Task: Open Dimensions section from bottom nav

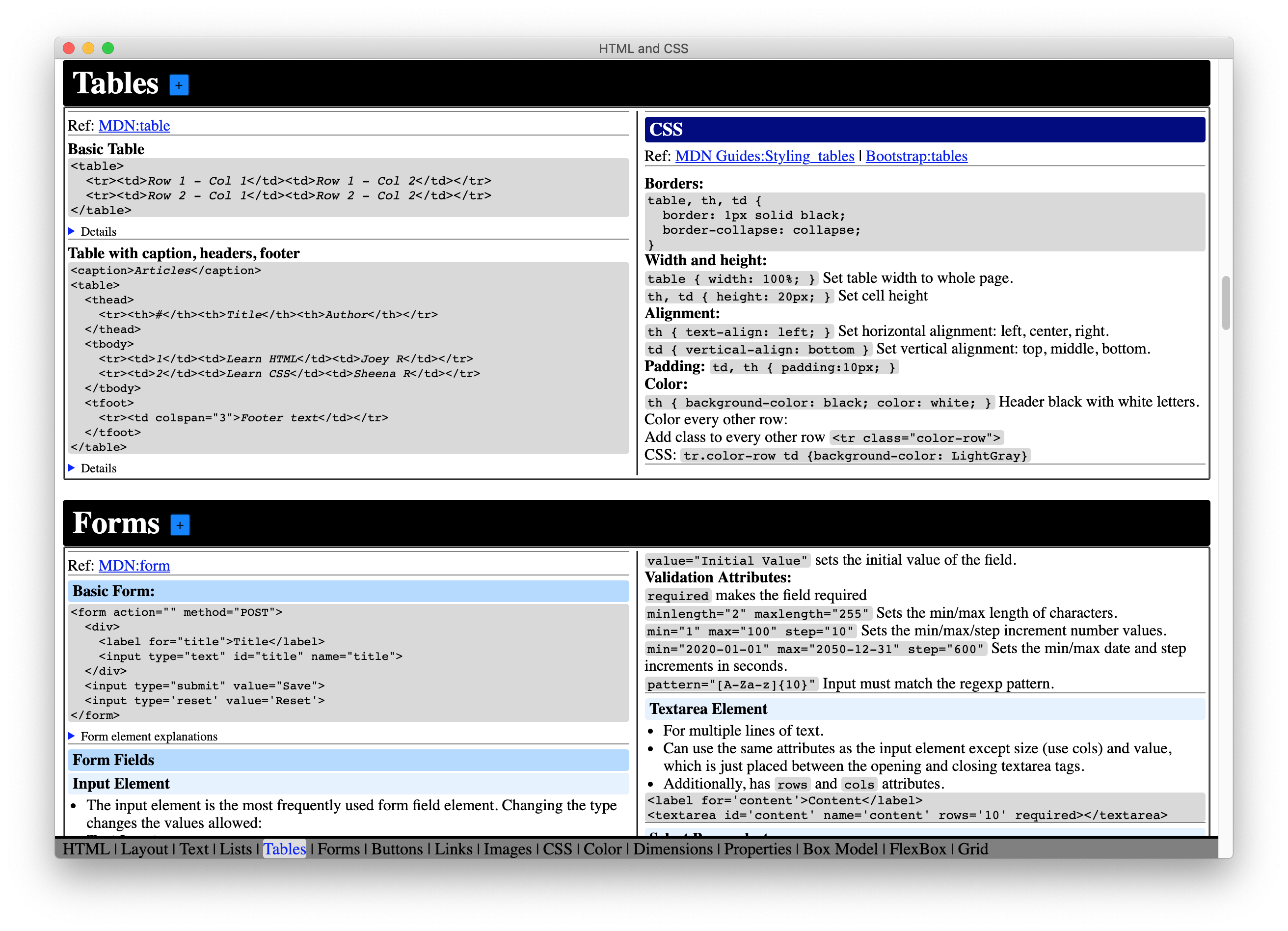Action: pyautogui.click(x=672, y=849)
